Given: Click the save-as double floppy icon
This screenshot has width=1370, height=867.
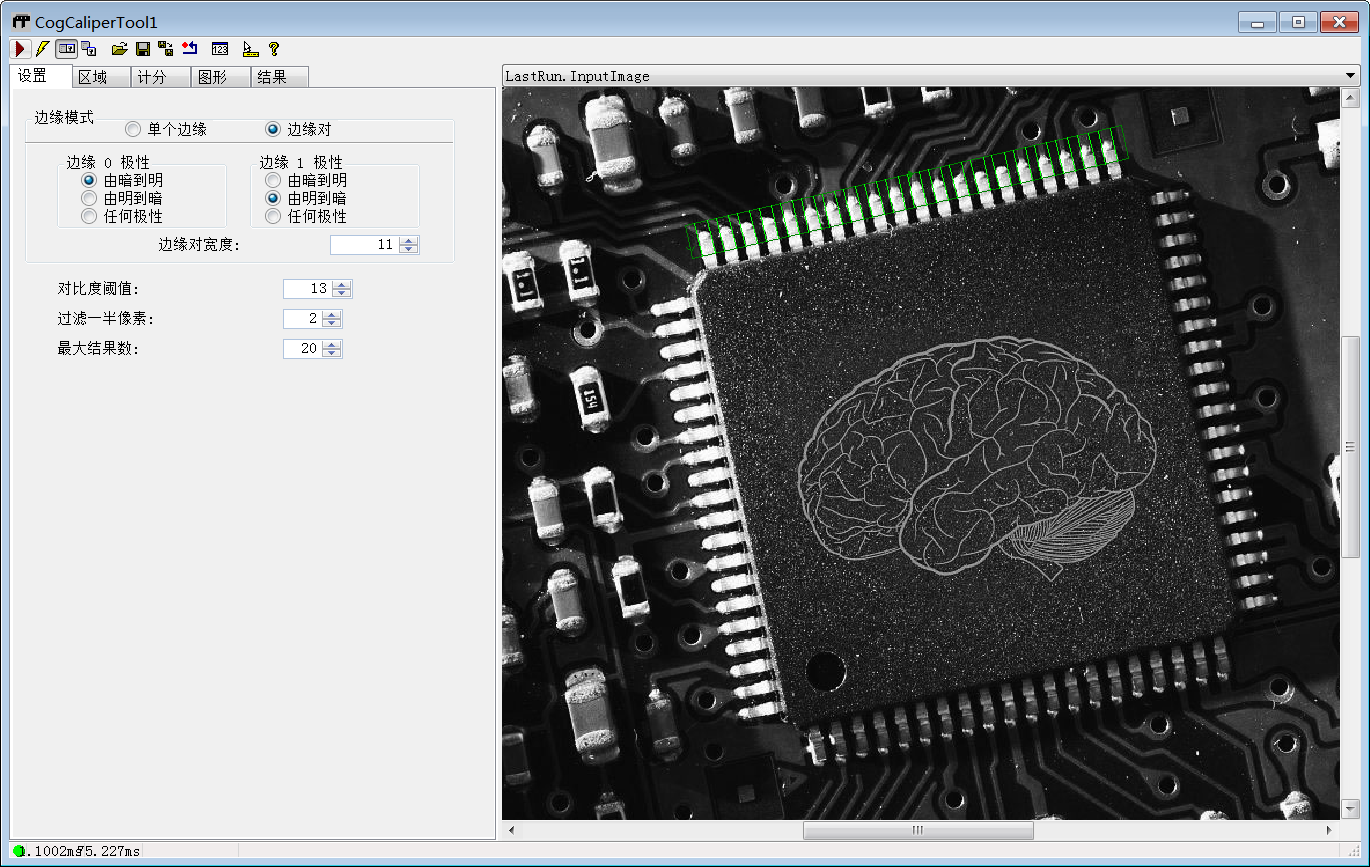Looking at the screenshot, I should tap(166, 48).
